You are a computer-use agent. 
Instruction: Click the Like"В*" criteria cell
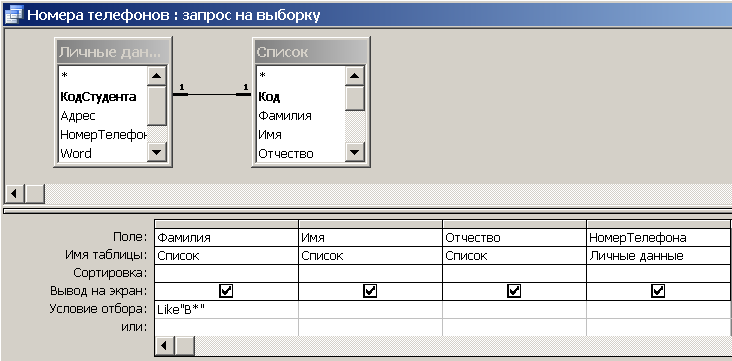click(x=226, y=310)
